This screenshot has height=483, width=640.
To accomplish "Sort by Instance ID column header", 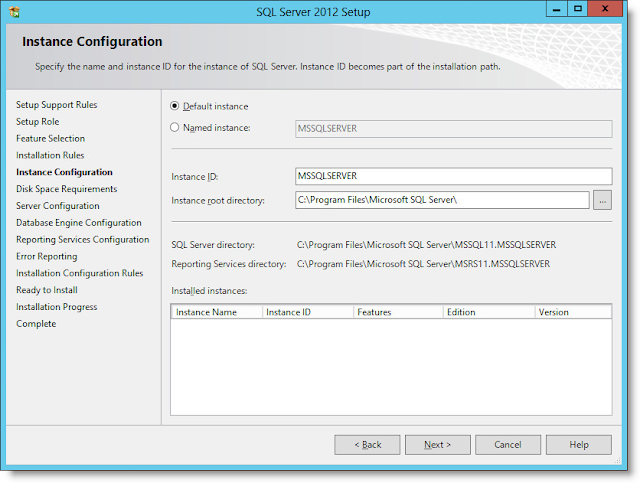I will (308, 312).
